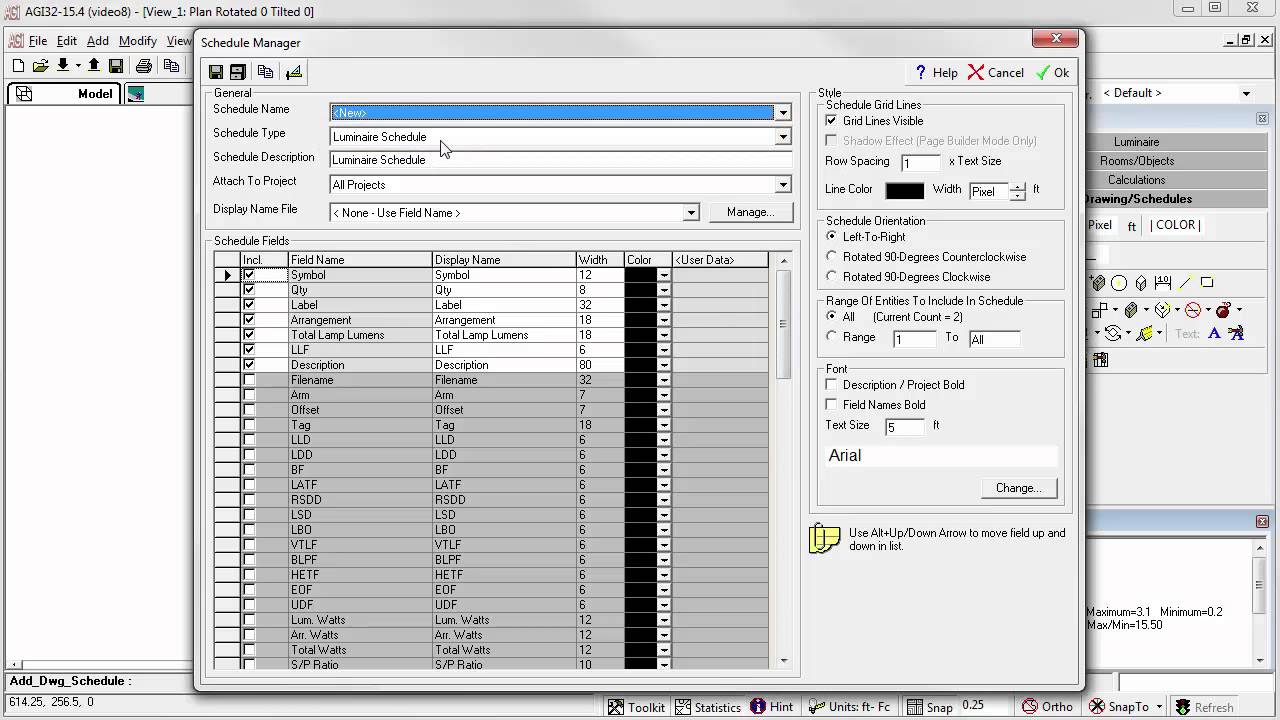Uncheck Grid Lines Visible checkbox
This screenshot has width=1280, height=720.
831,121
